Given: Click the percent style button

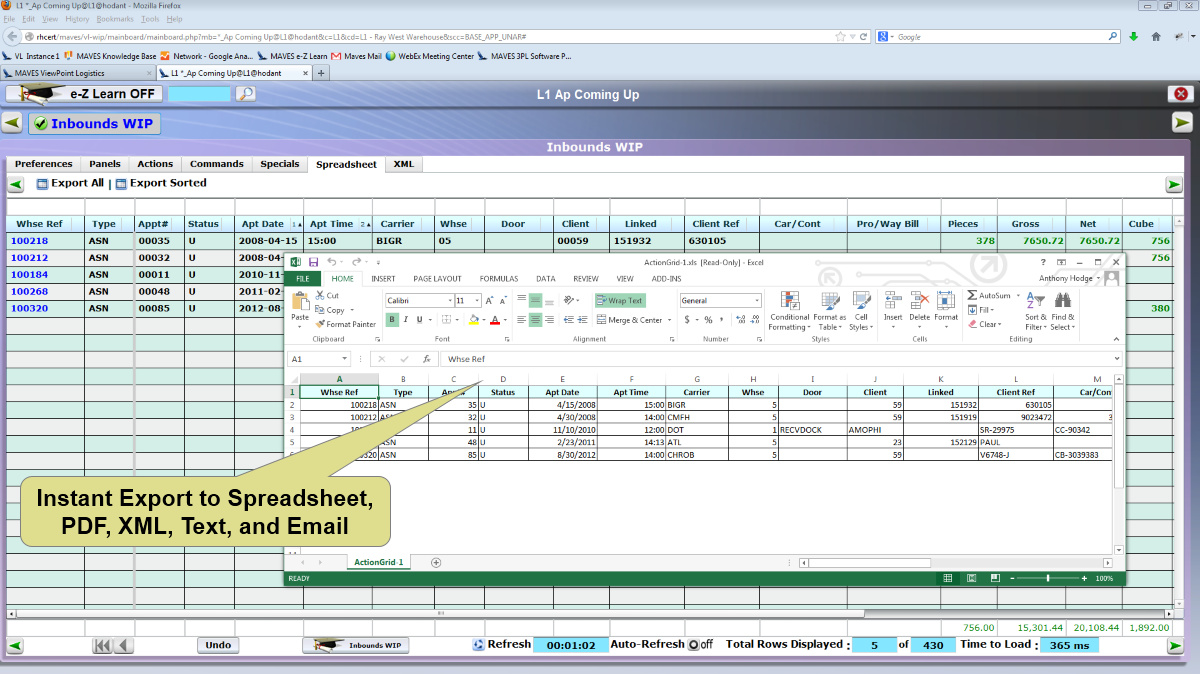Looking at the screenshot, I should (x=708, y=320).
